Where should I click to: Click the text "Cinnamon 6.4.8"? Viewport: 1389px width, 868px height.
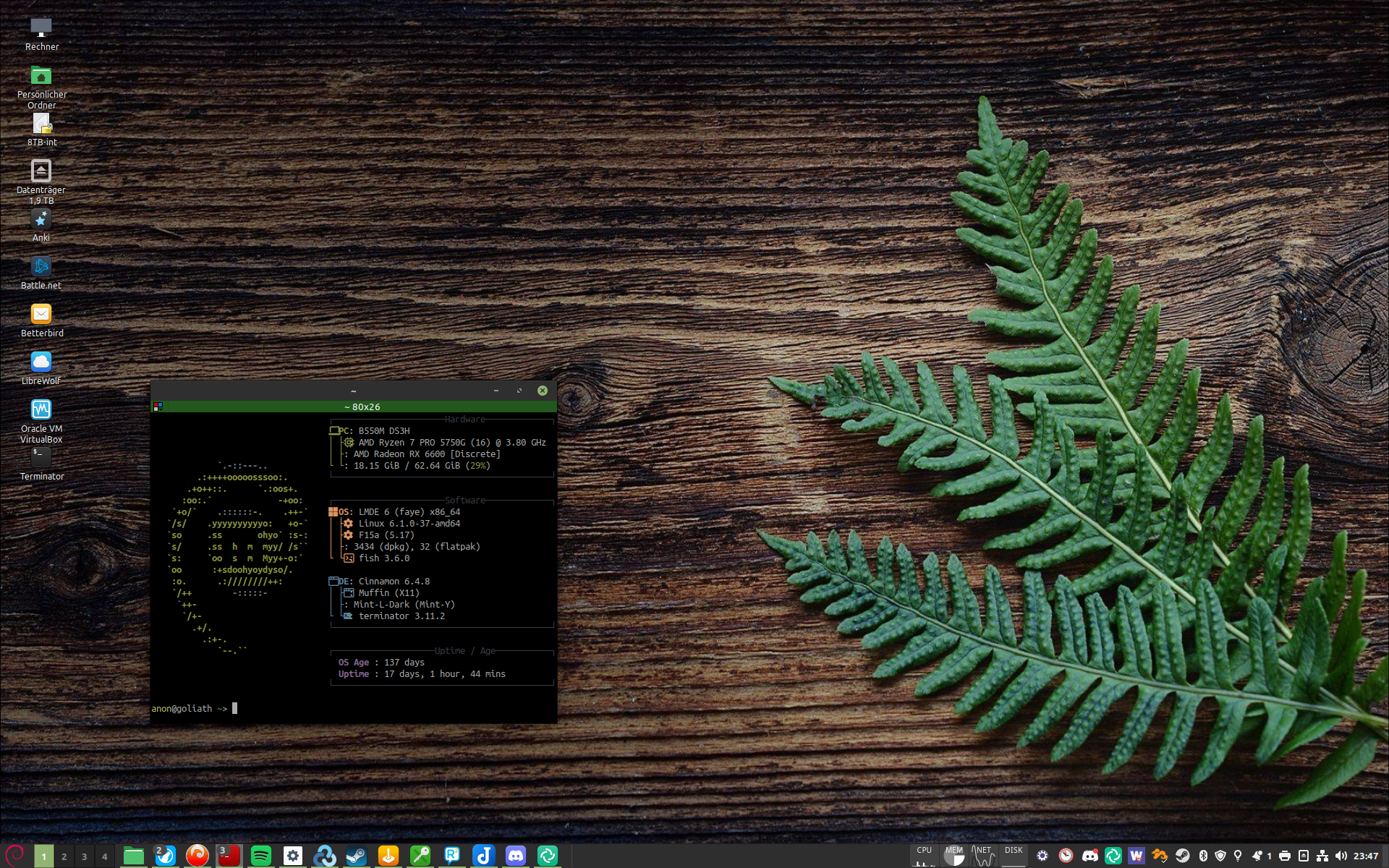pos(394,581)
